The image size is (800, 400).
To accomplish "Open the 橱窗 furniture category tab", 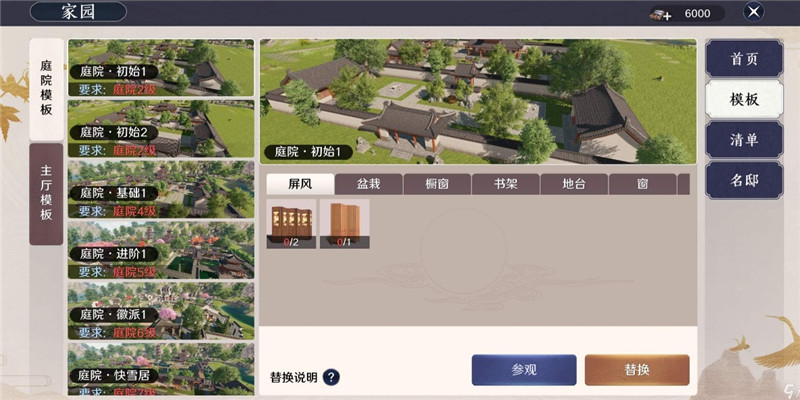I will point(437,184).
